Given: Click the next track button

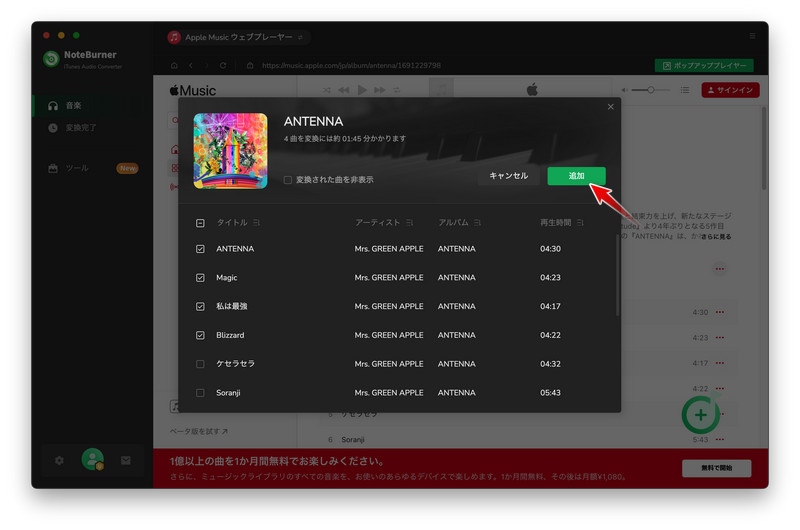Looking at the screenshot, I should pyautogui.click(x=380, y=90).
